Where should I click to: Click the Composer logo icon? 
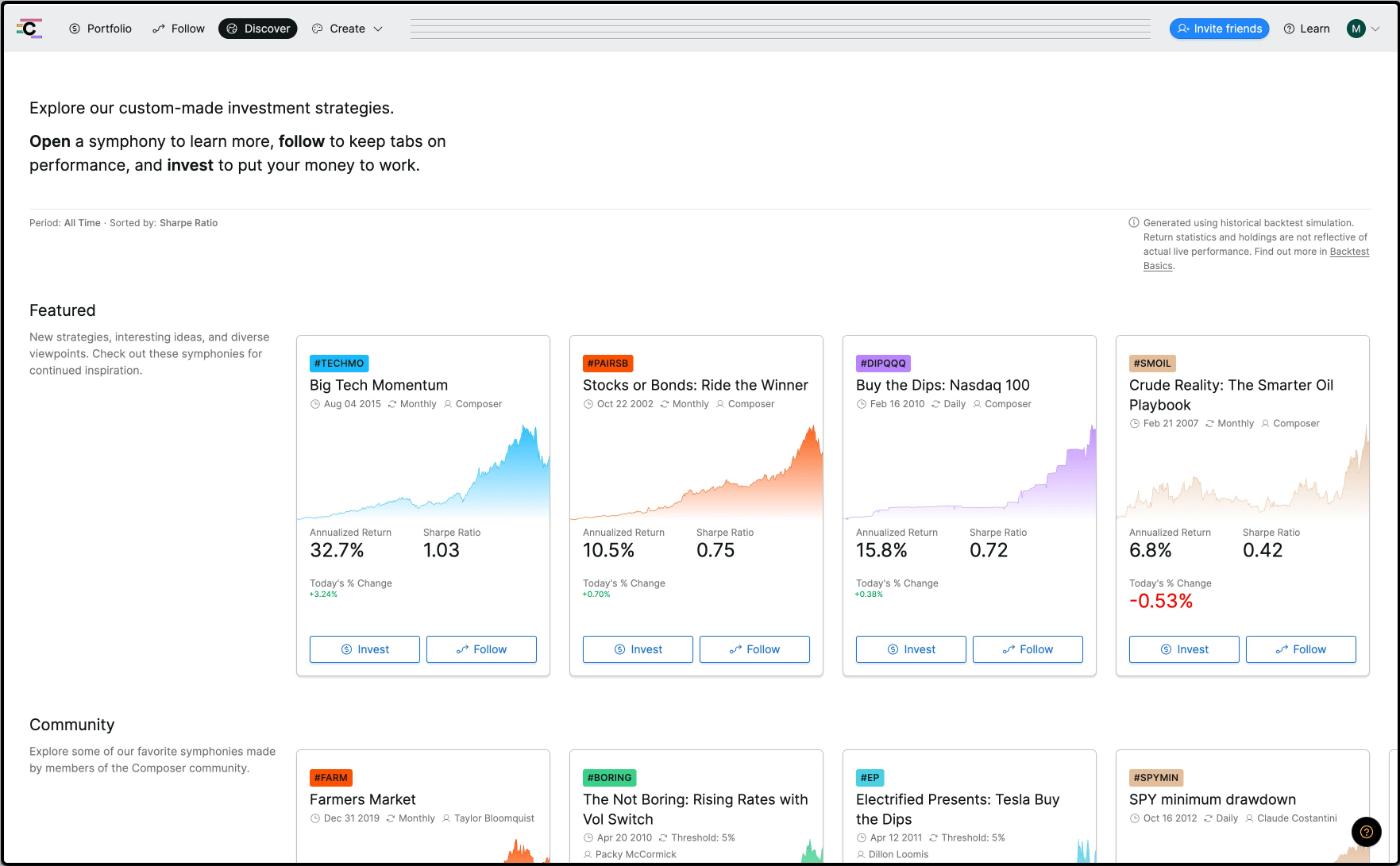coord(29,29)
